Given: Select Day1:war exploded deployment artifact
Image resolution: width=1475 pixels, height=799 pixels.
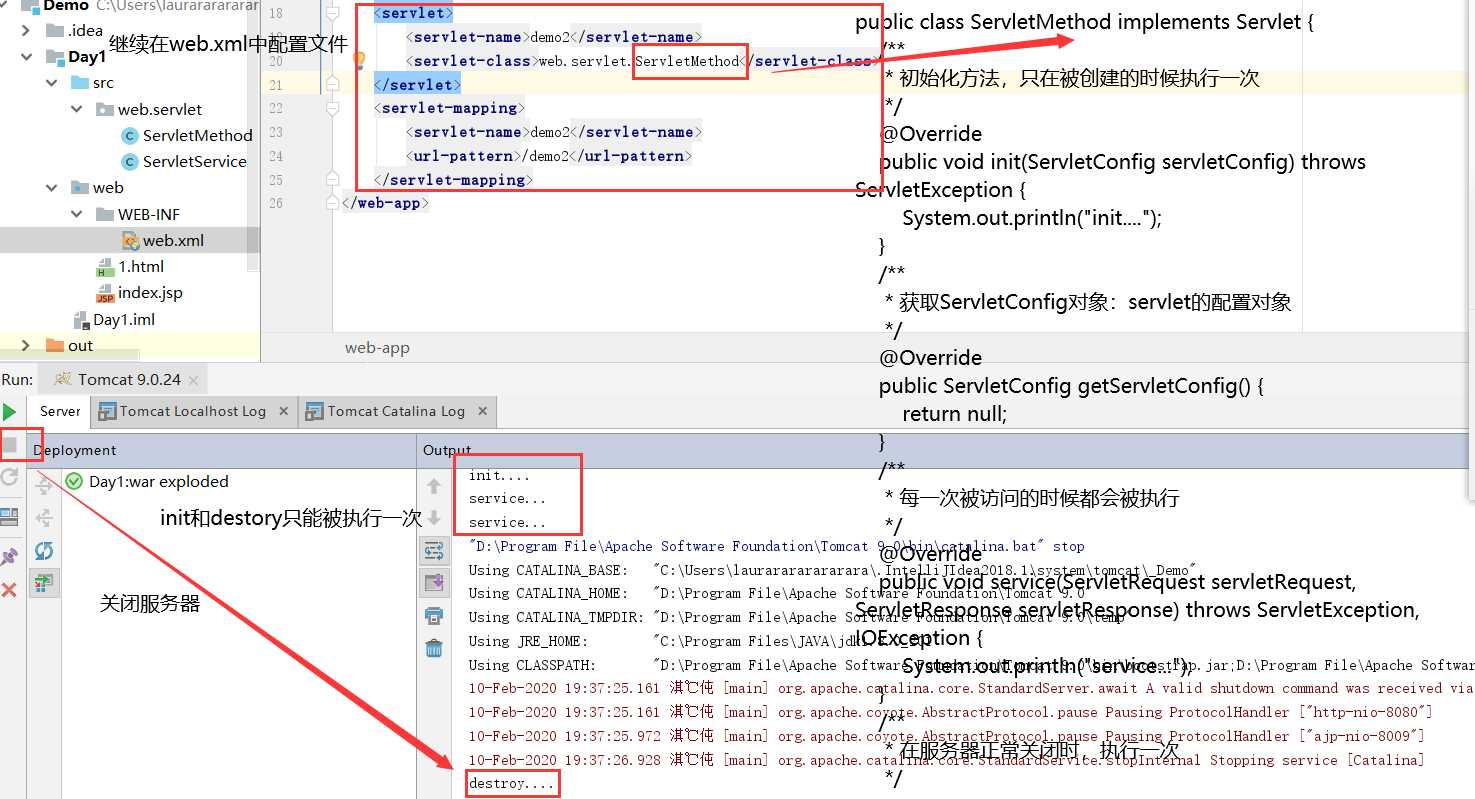Looking at the screenshot, I should point(158,481).
